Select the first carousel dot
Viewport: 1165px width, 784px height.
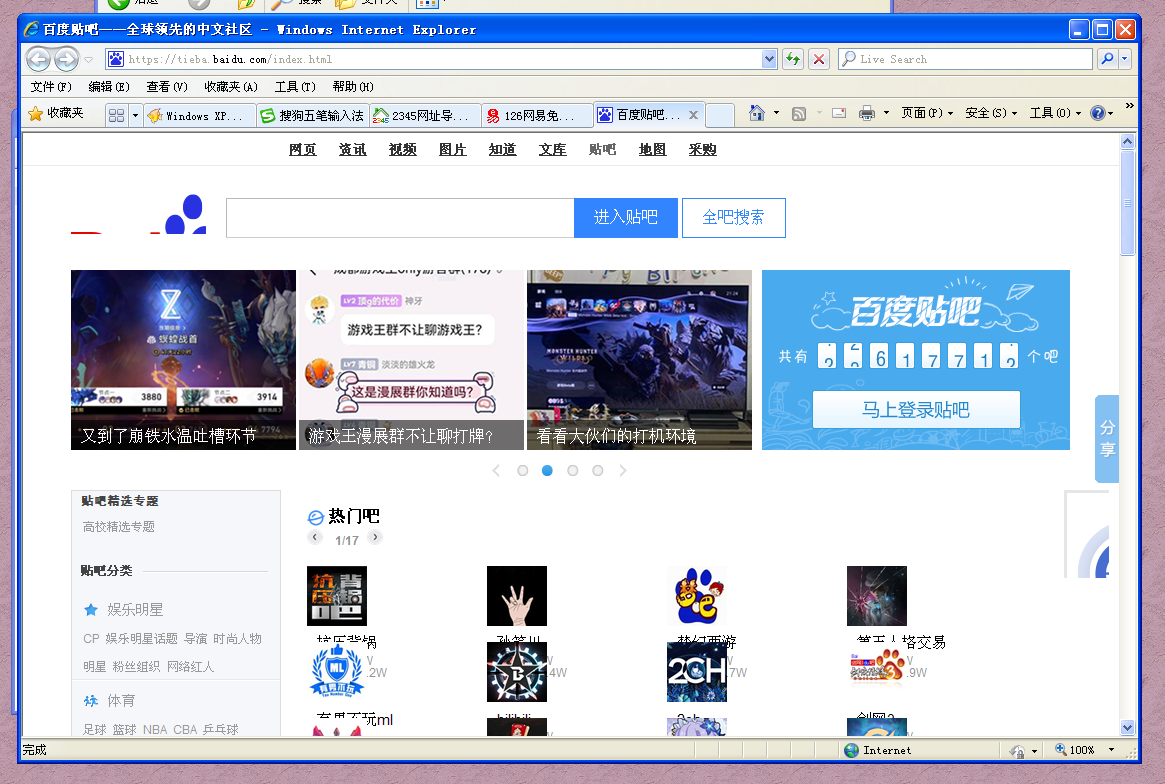click(522, 470)
